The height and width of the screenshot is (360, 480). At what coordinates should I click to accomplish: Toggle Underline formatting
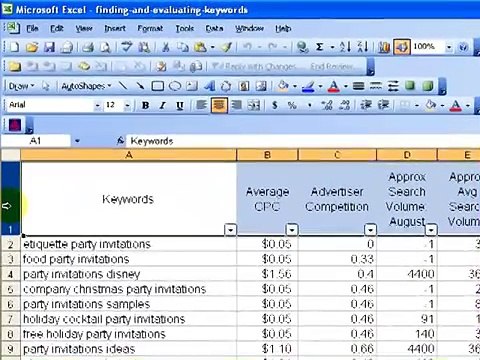[x=180, y=105]
